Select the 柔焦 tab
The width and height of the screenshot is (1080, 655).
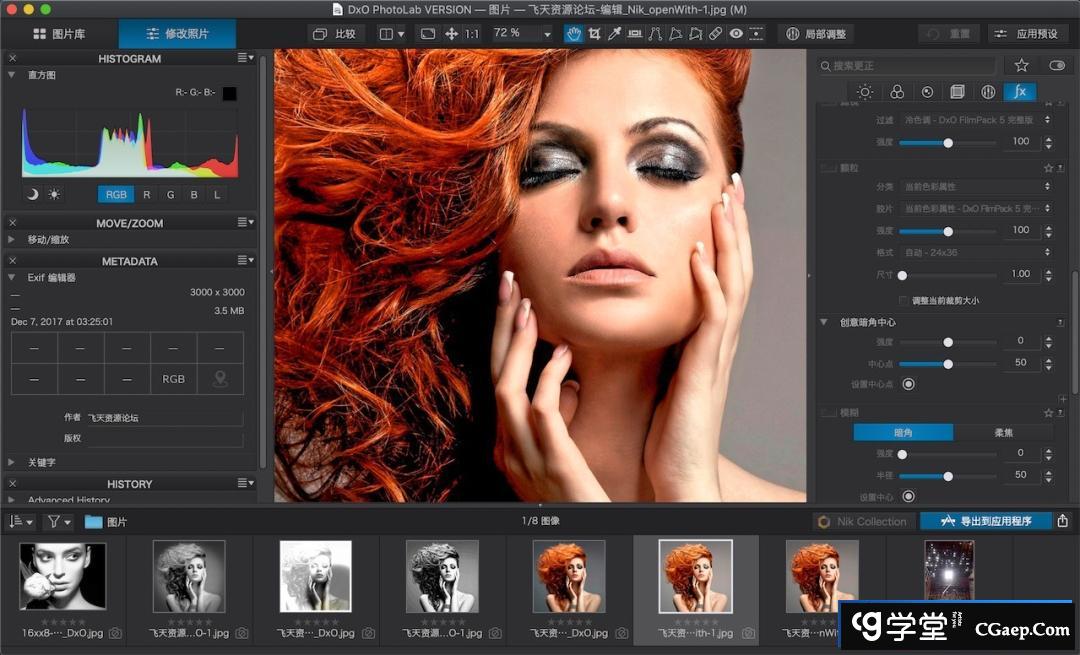coord(1003,432)
